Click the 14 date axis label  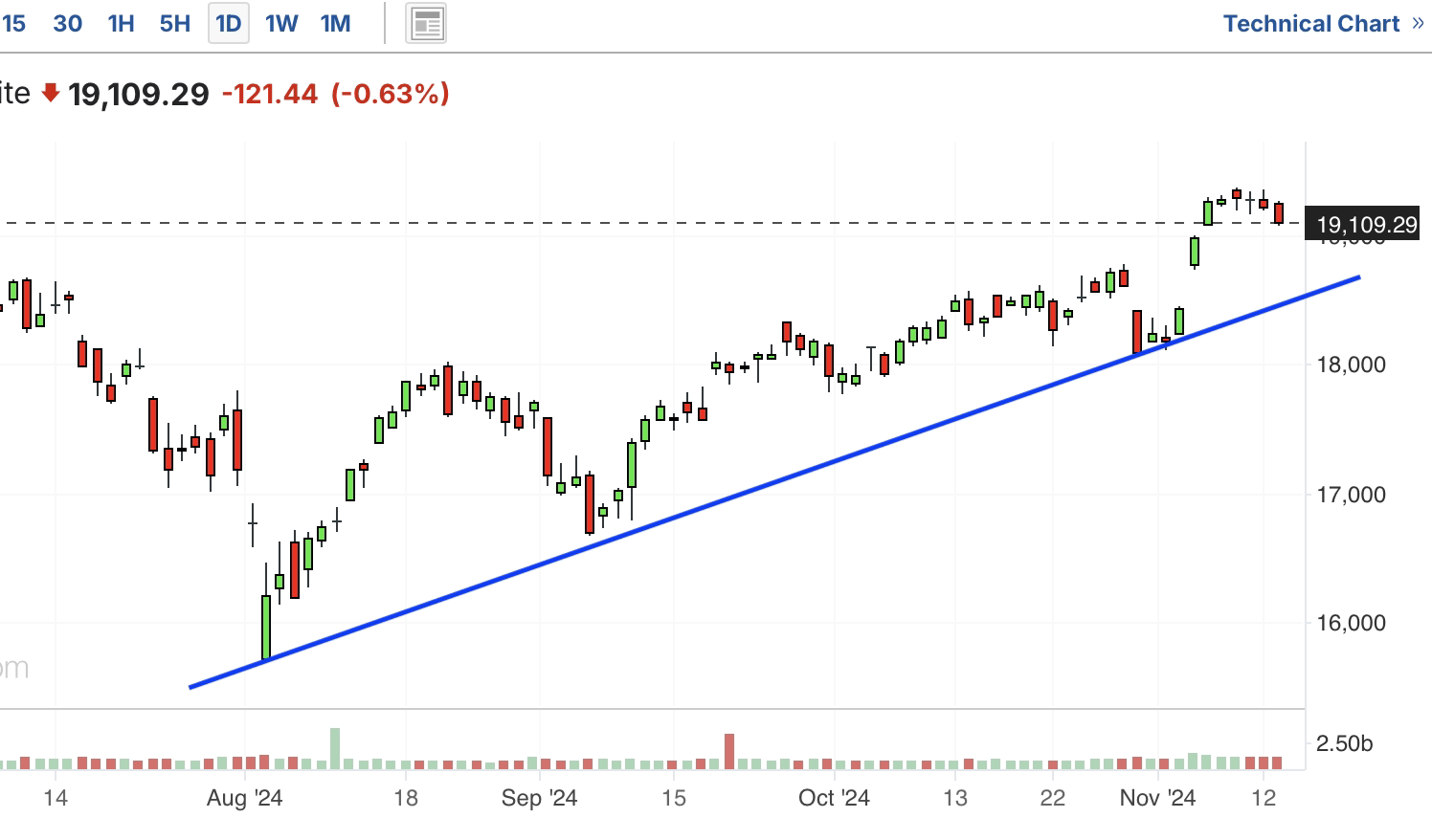point(56,798)
